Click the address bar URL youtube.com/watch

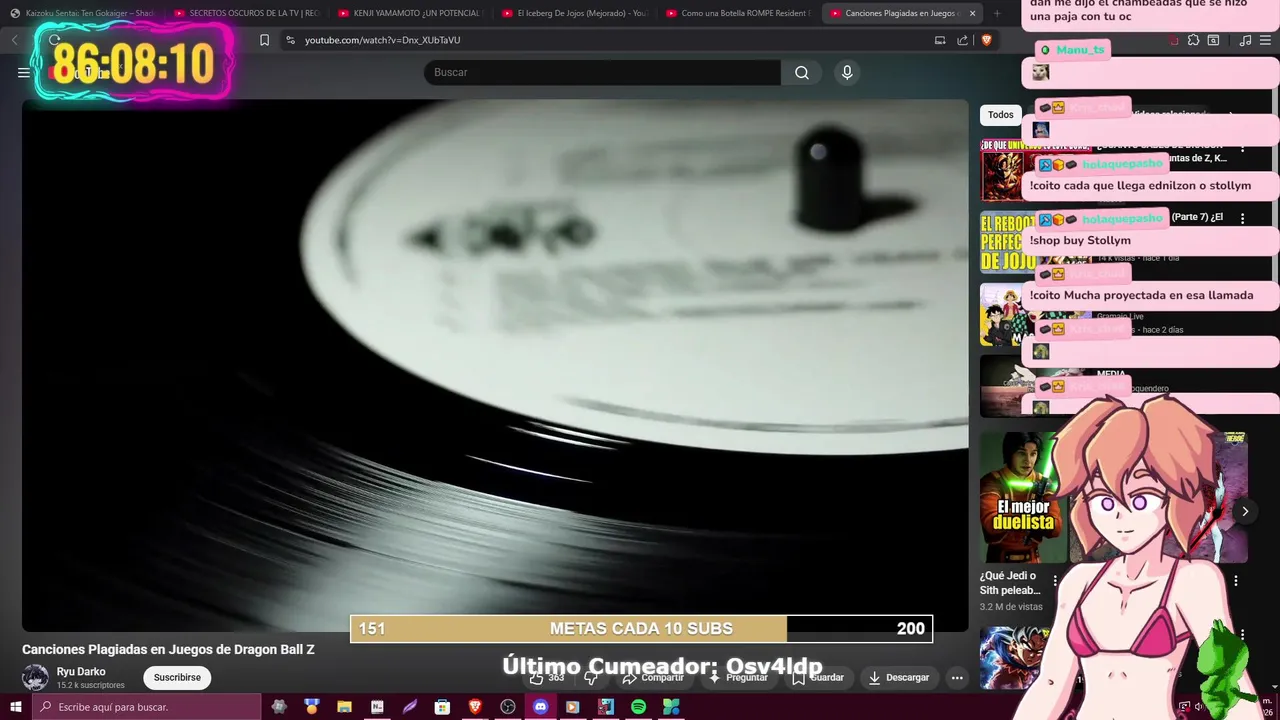point(382,40)
